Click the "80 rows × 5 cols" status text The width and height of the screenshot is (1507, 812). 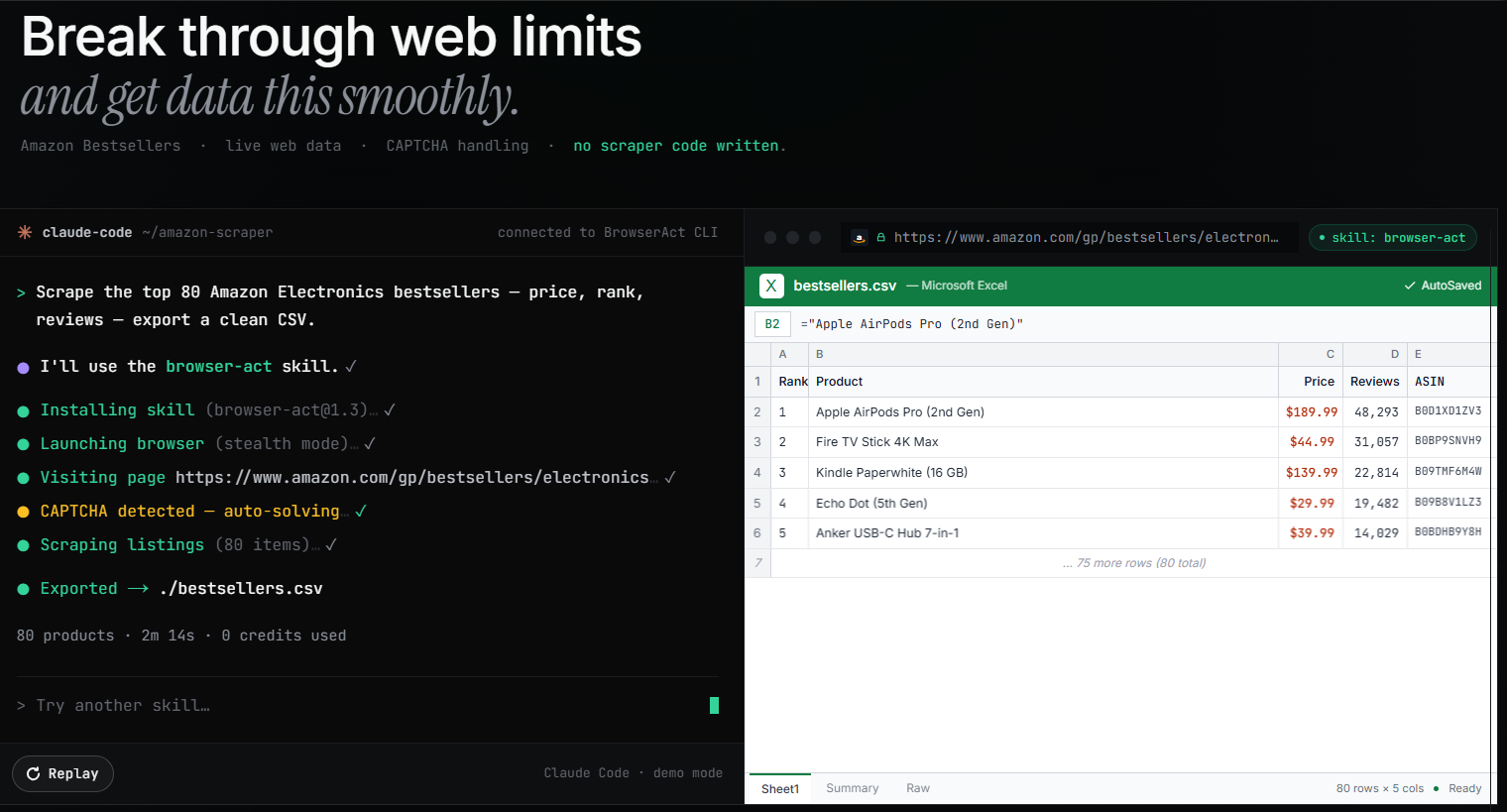1380,788
